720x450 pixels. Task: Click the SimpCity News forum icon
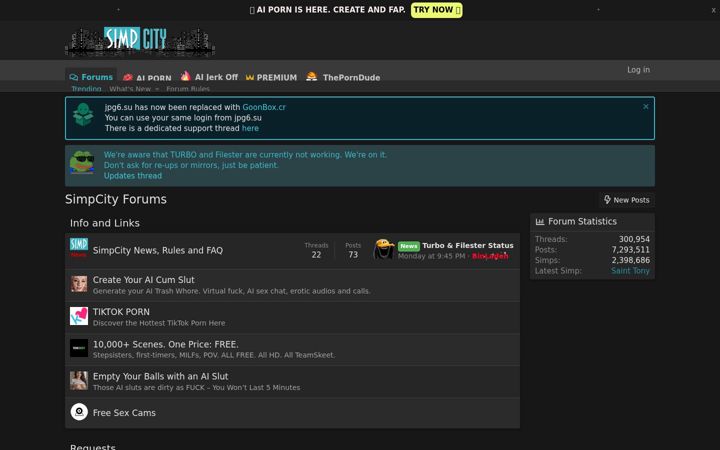[x=79, y=248]
